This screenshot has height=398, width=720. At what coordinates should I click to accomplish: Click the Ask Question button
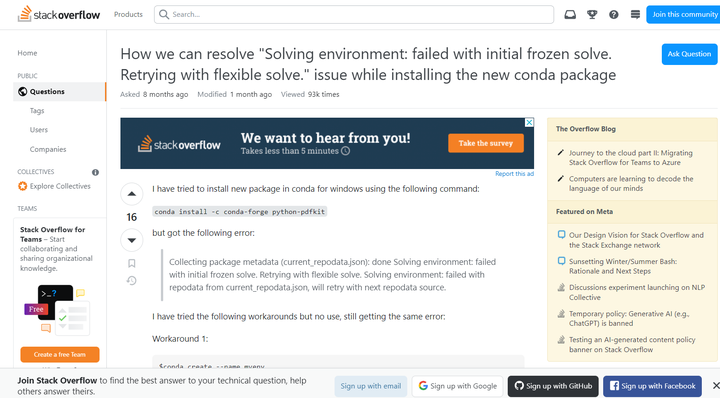click(x=689, y=54)
